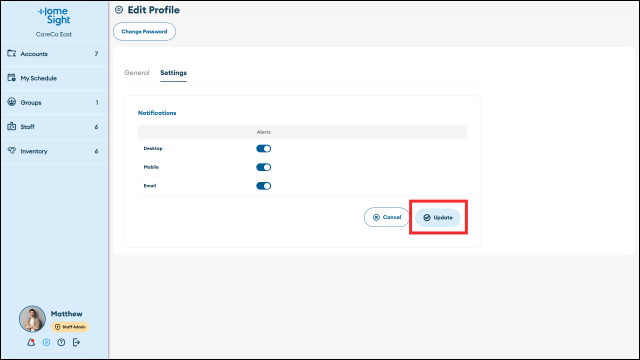Click the HomeSight logo

54,16
